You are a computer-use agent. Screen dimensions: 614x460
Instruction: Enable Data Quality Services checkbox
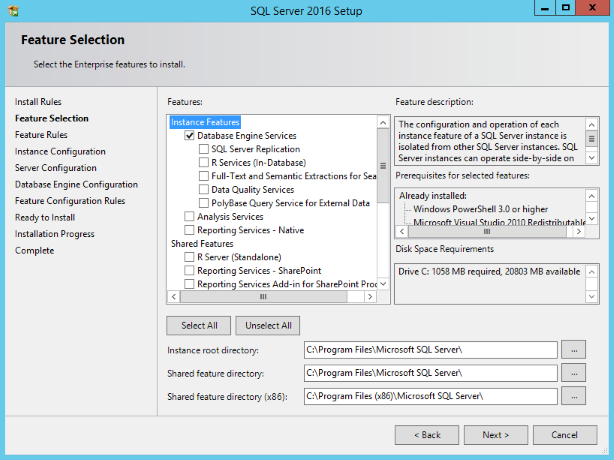pos(204,189)
